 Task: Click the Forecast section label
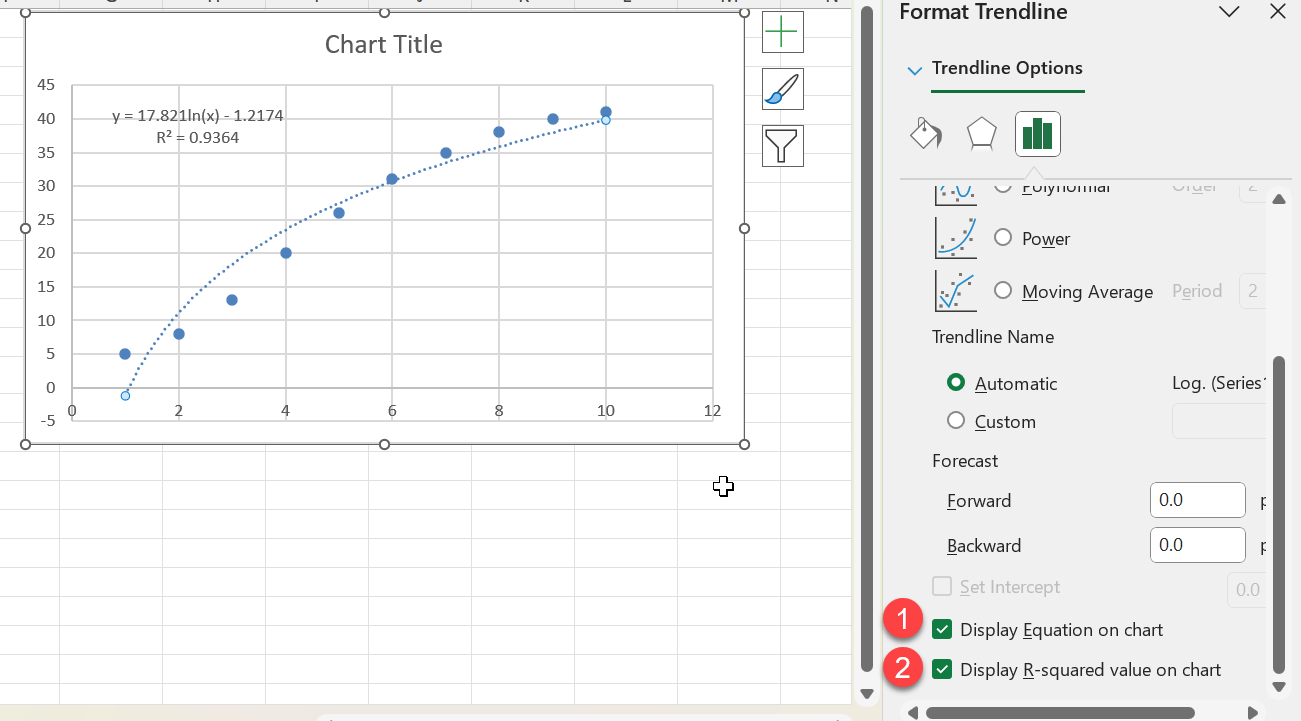click(x=965, y=461)
